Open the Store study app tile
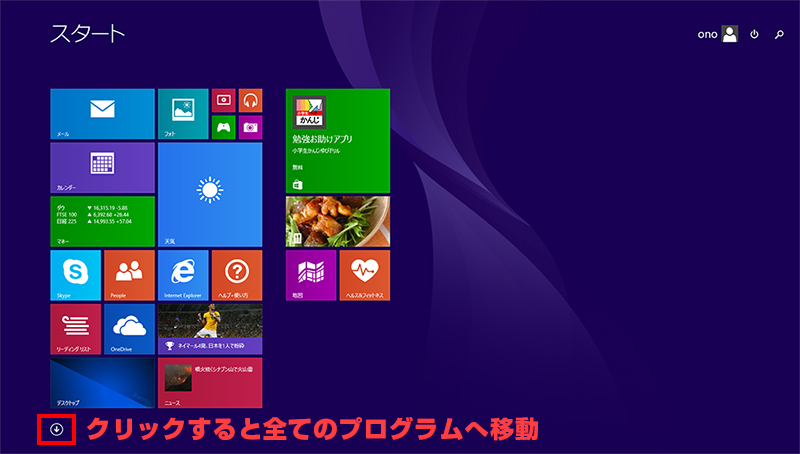 point(338,141)
